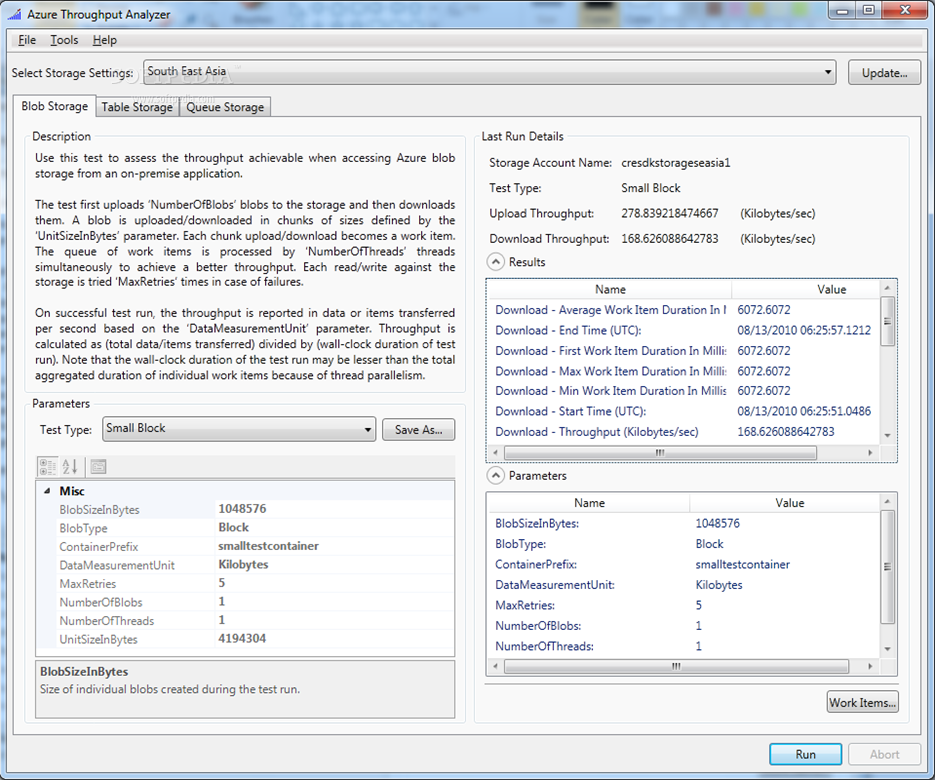Select 'DataMeasurementUnit:' row in last run parameters

tap(684, 585)
